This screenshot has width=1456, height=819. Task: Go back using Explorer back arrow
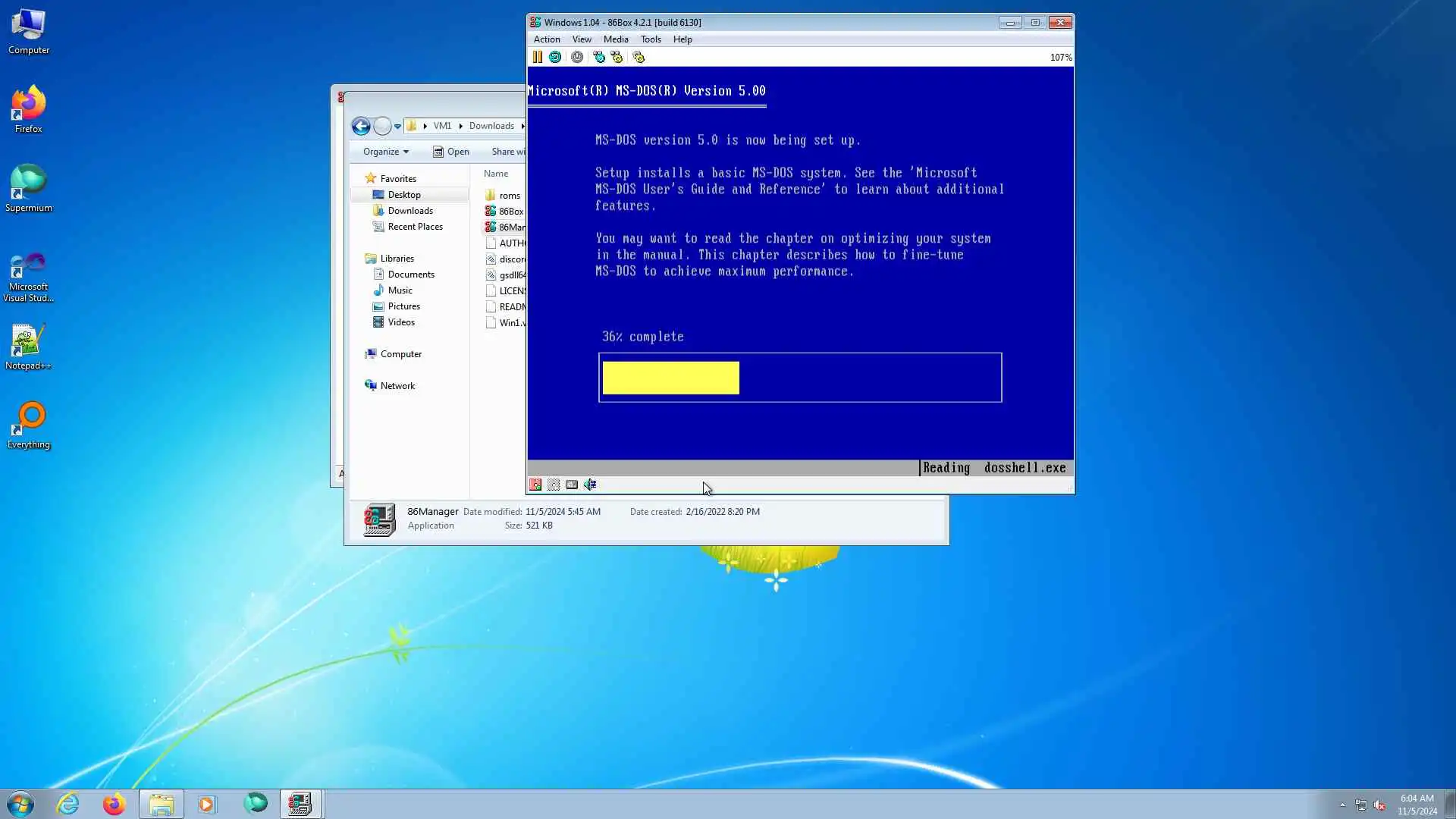pos(361,126)
